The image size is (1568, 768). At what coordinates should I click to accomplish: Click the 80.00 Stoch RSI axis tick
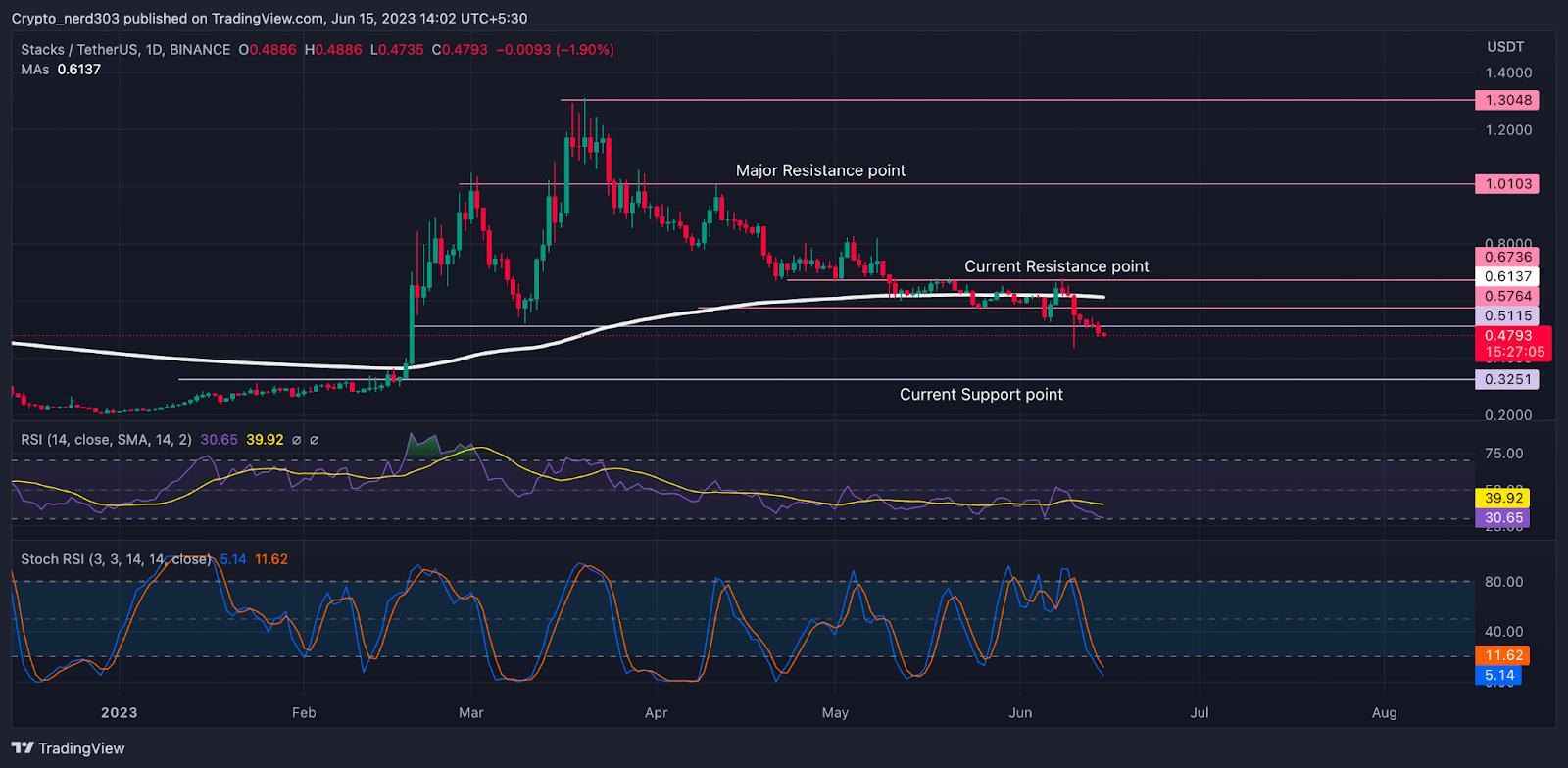click(x=1503, y=582)
